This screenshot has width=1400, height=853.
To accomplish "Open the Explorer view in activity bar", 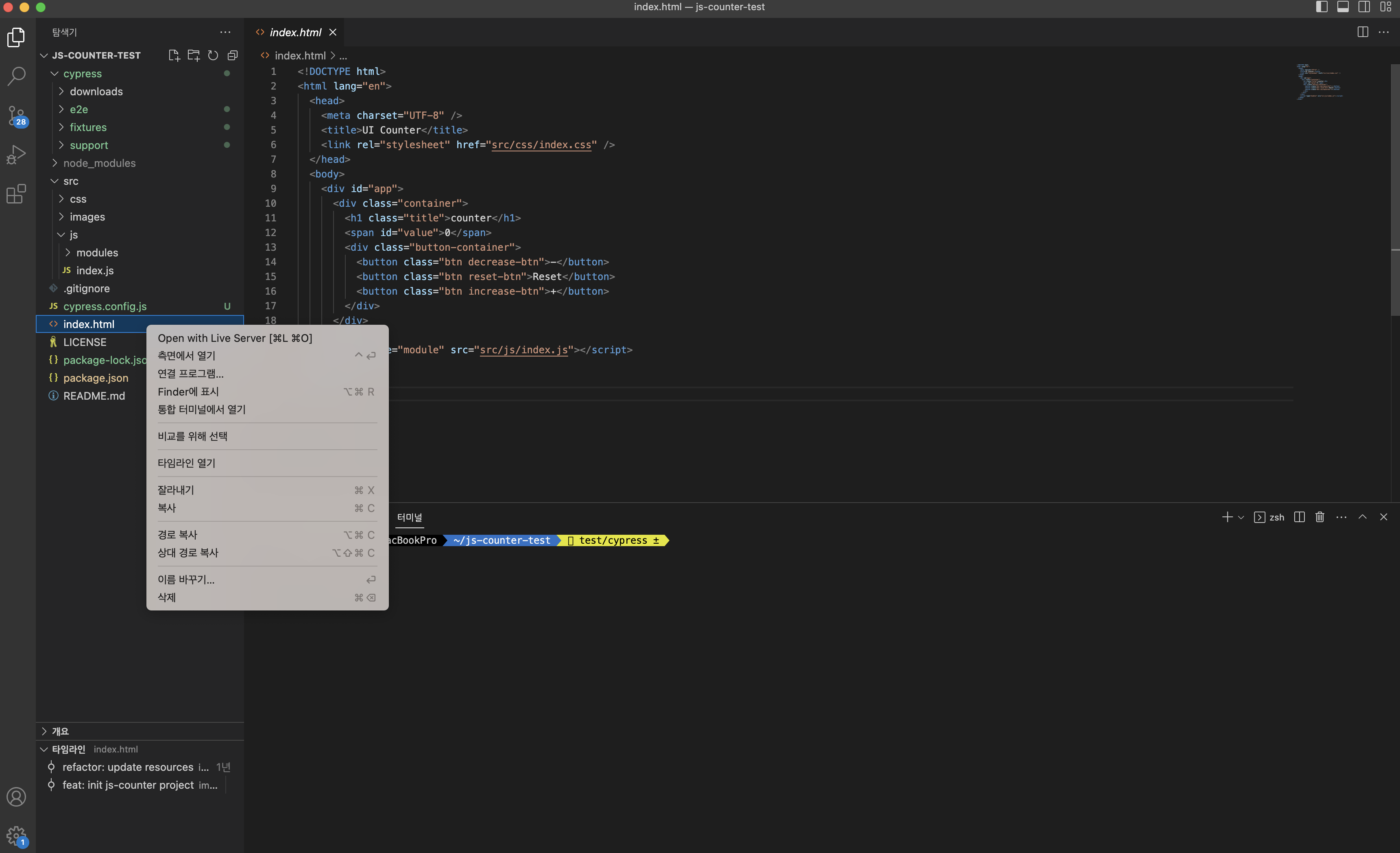I will click(17, 37).
